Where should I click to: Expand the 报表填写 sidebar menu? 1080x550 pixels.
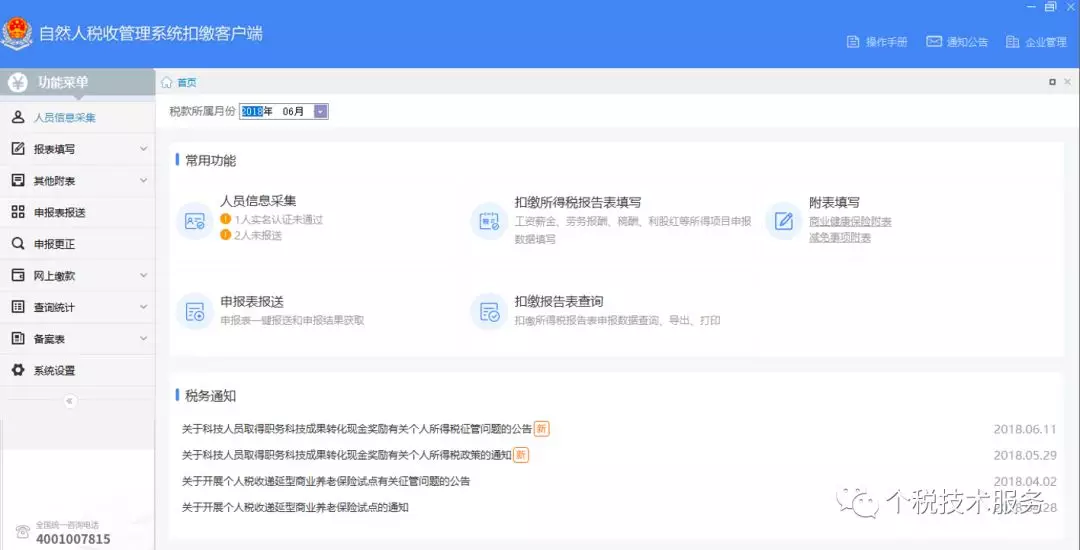pyautogui.click(x=77, y=149)
